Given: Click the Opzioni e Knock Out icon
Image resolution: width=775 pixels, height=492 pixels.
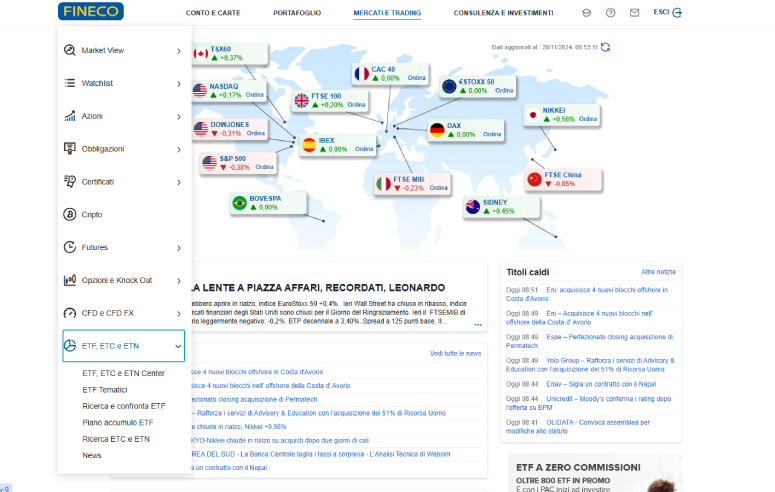Looking at the screenshot, I should point(70,280).
